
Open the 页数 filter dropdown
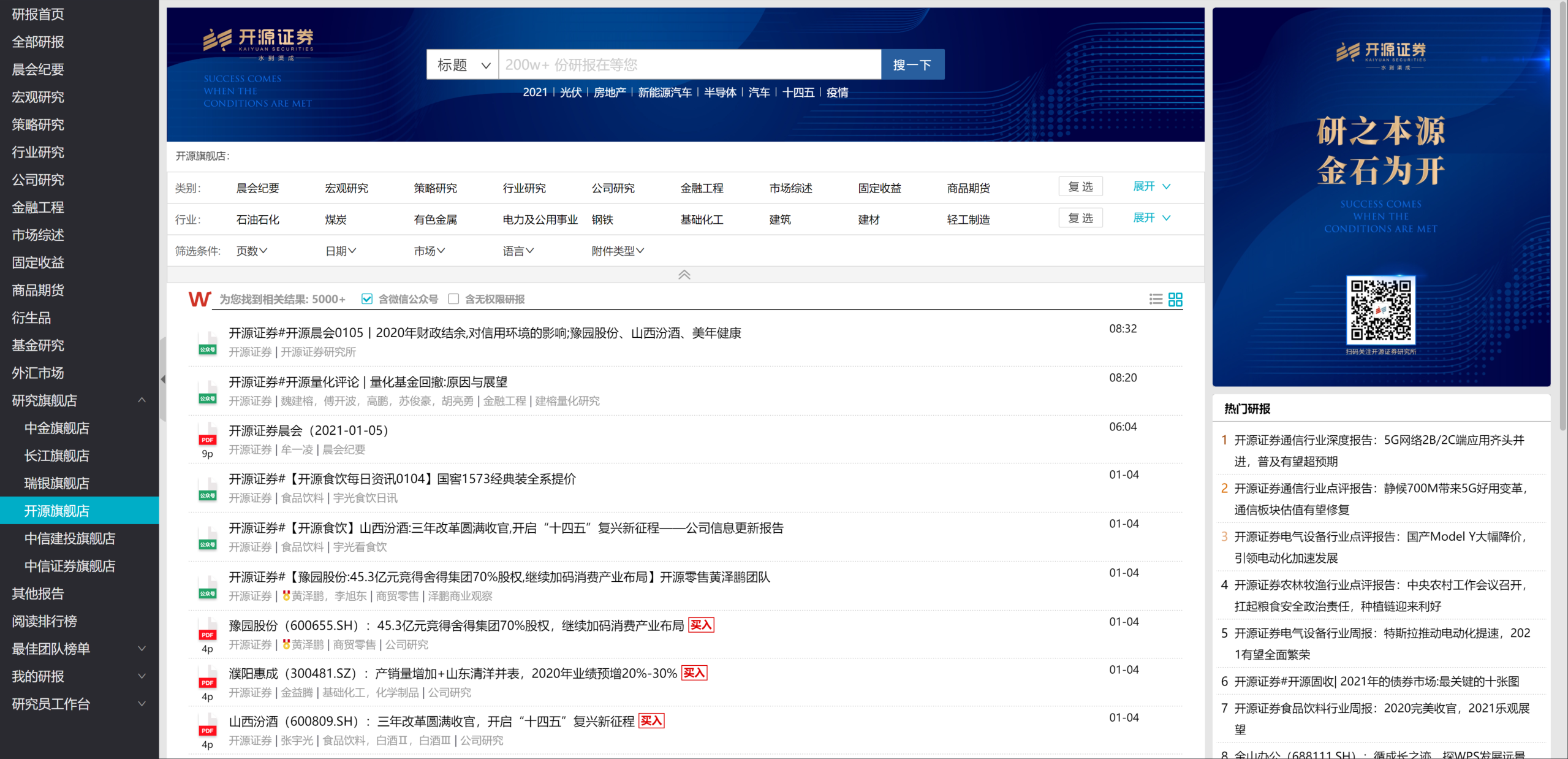point(252,251)
